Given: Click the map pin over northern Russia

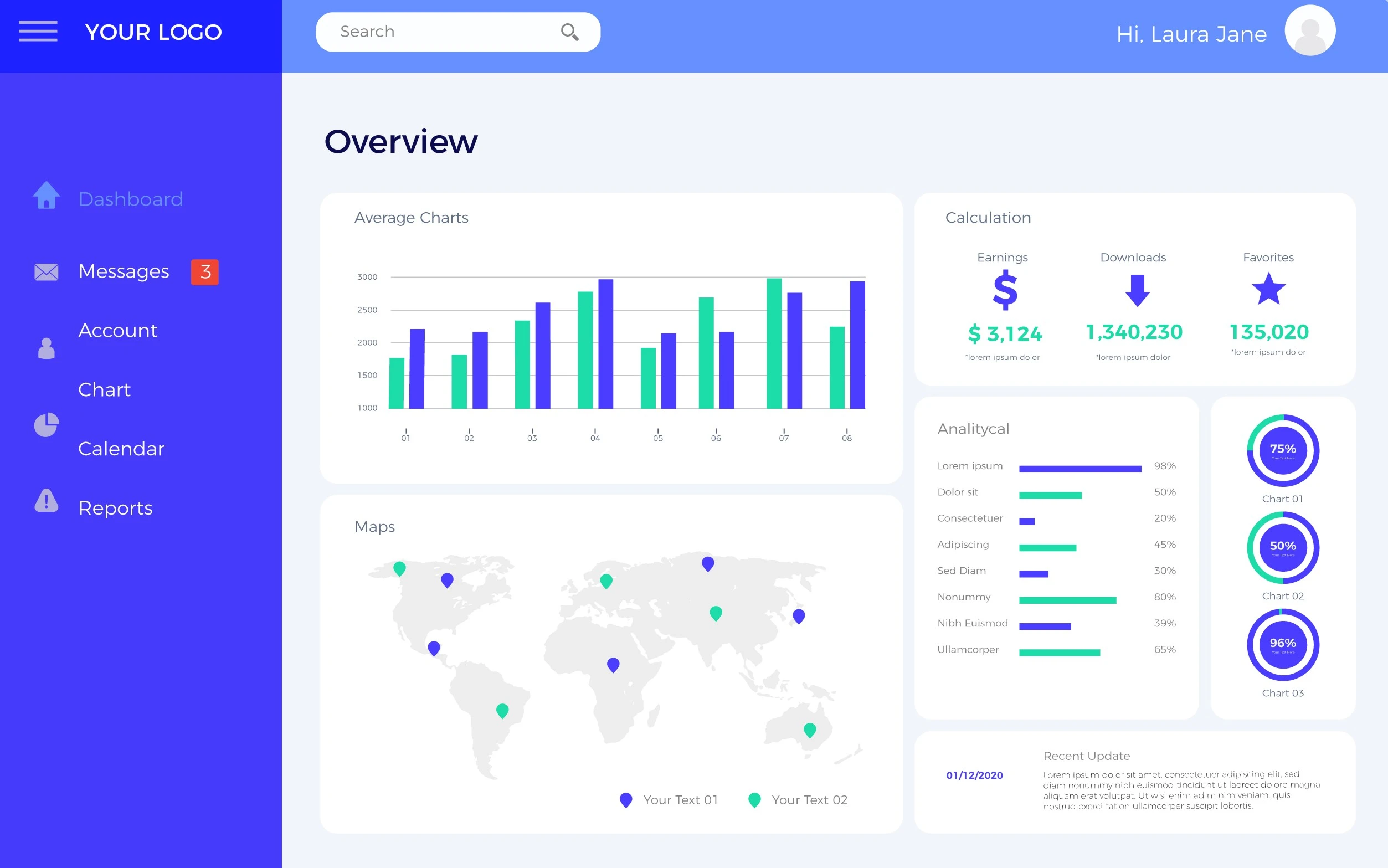Looking at the screenshot, I should (x=708, y=564).
